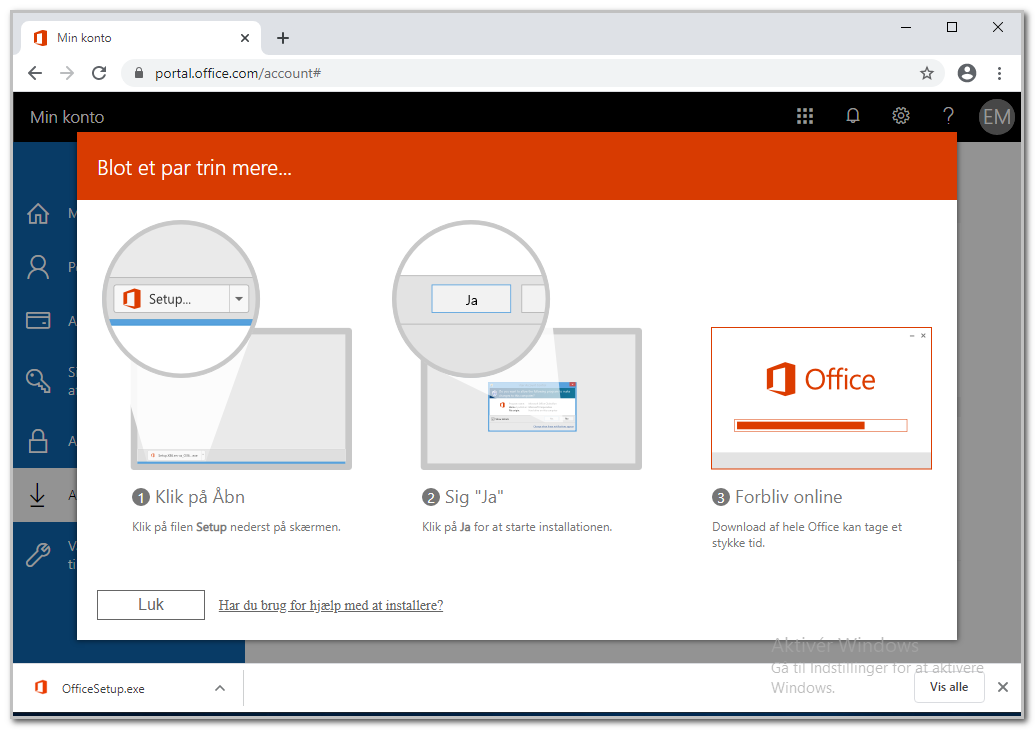Click the 'Sig "Ja"' heading
Viewport: 1035px width, 730px height.
pos(474,497)
